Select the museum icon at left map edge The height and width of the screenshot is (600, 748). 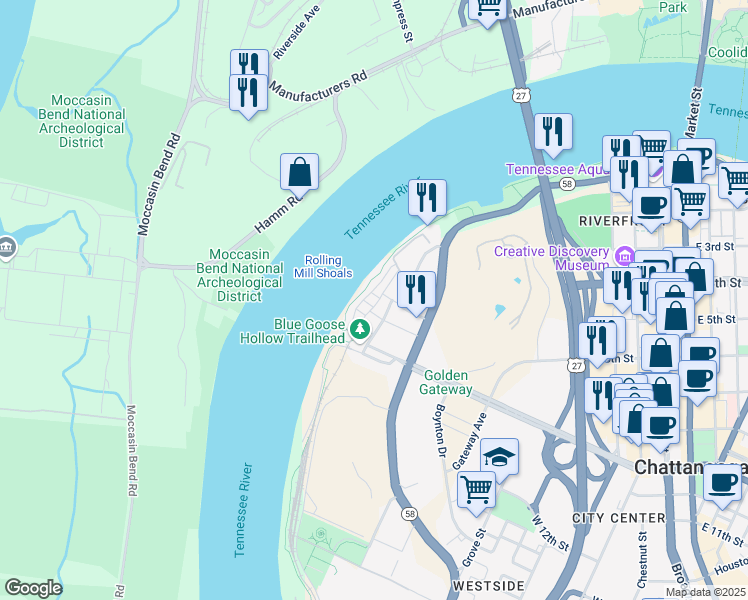pyautogui.click(x=7, y=248)
